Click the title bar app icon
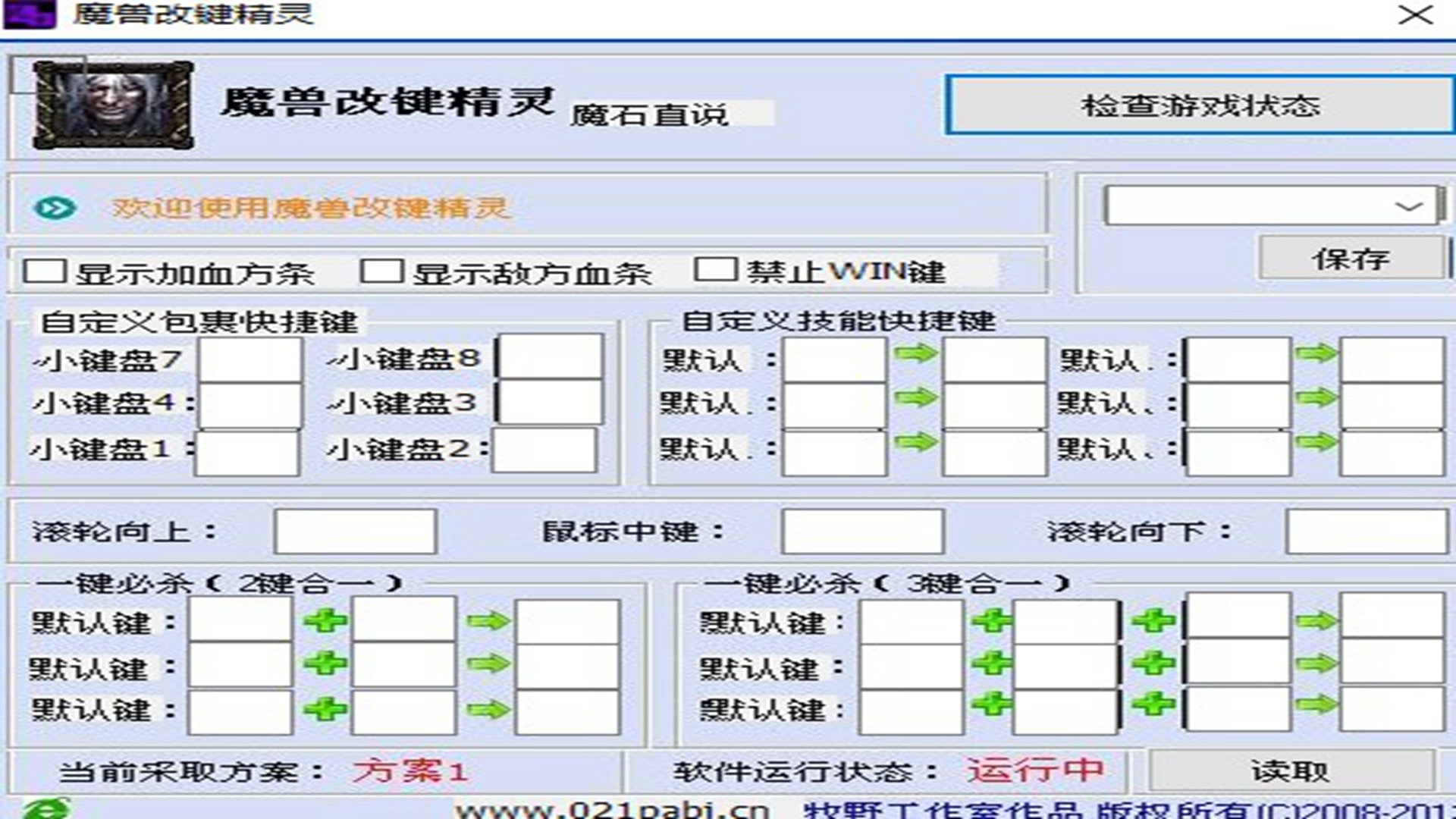Screen dimensions: 1456x819 29,14
